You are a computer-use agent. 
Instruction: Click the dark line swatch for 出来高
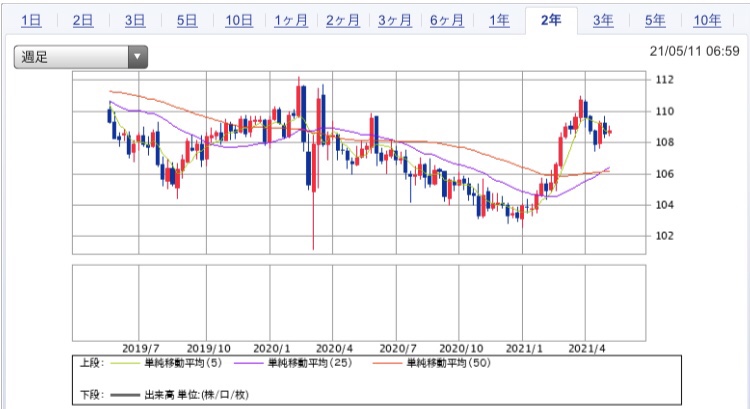(125, 395)
